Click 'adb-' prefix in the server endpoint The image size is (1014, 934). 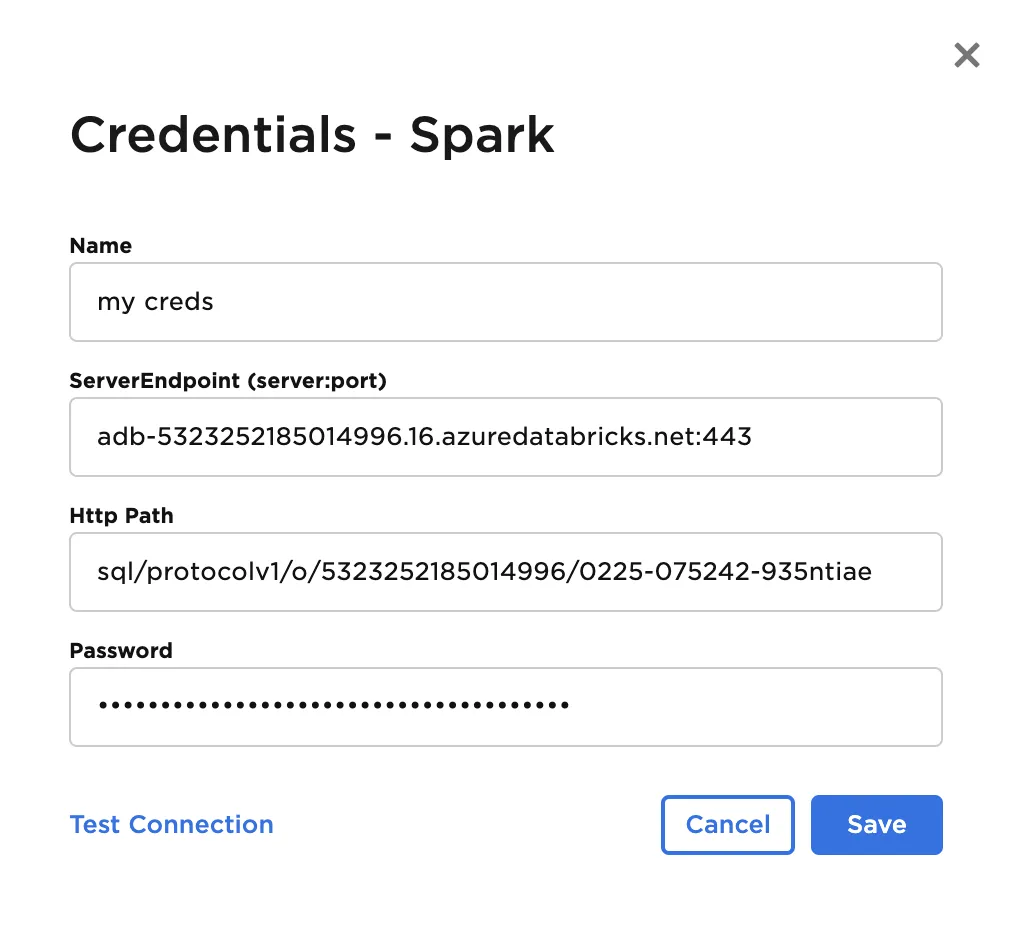(115, 437)
